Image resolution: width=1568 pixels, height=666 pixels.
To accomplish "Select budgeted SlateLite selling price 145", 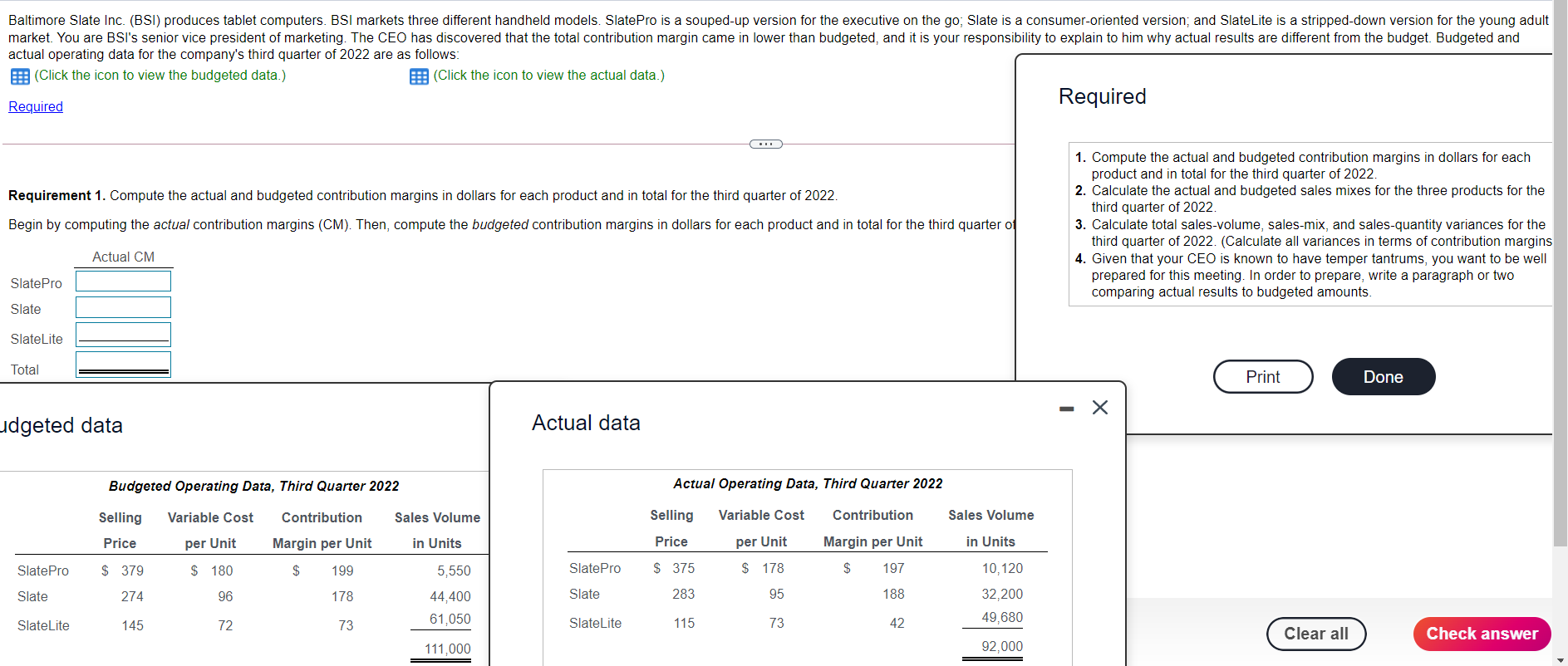I will [x=132, y=625].
